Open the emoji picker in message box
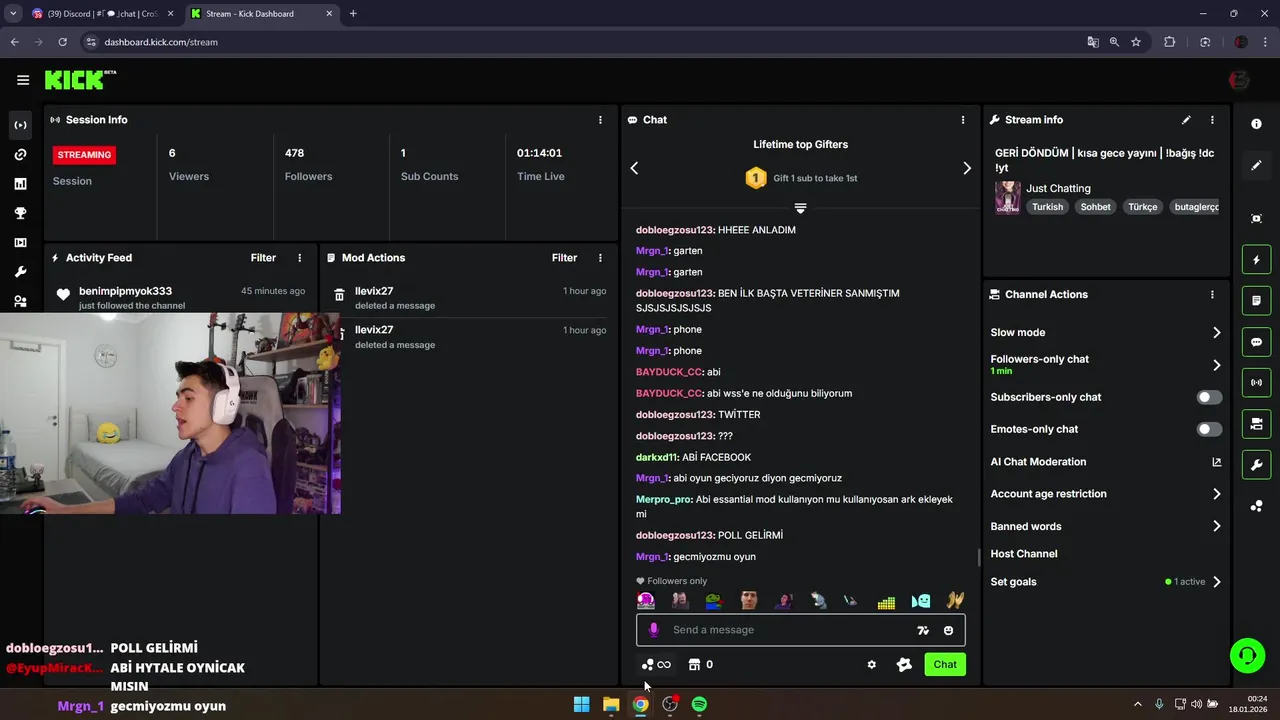The width and height of the screenshot is (1280, 720). click(948, 630)
